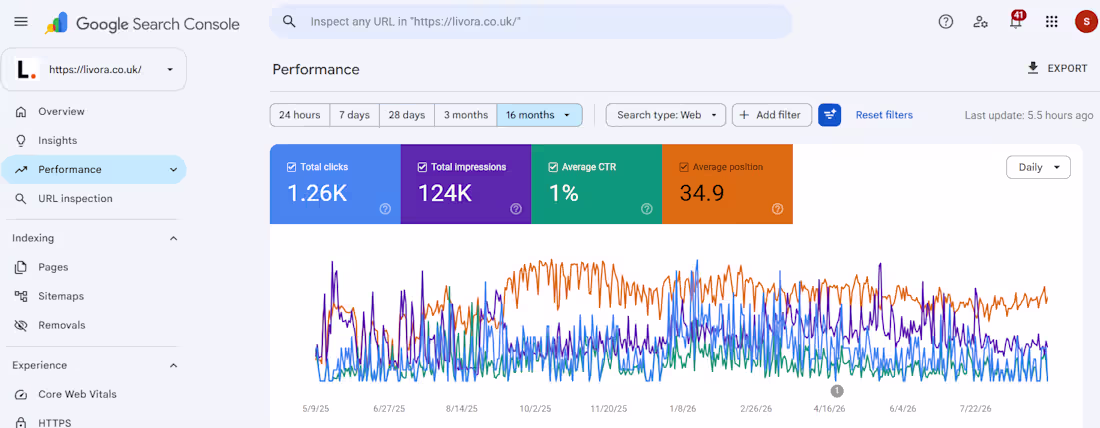Open the Google apps grid
This screenshot has height=428, width=1100.
[x=1051, y=22]
